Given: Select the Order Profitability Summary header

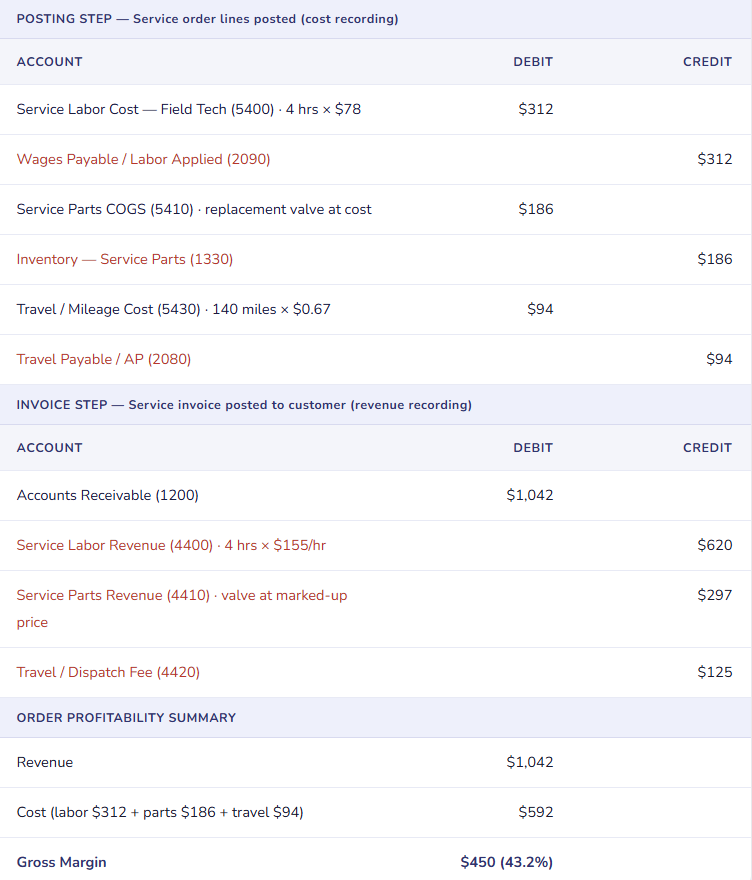Looking at the screenshot, I should tap(126, 717).
